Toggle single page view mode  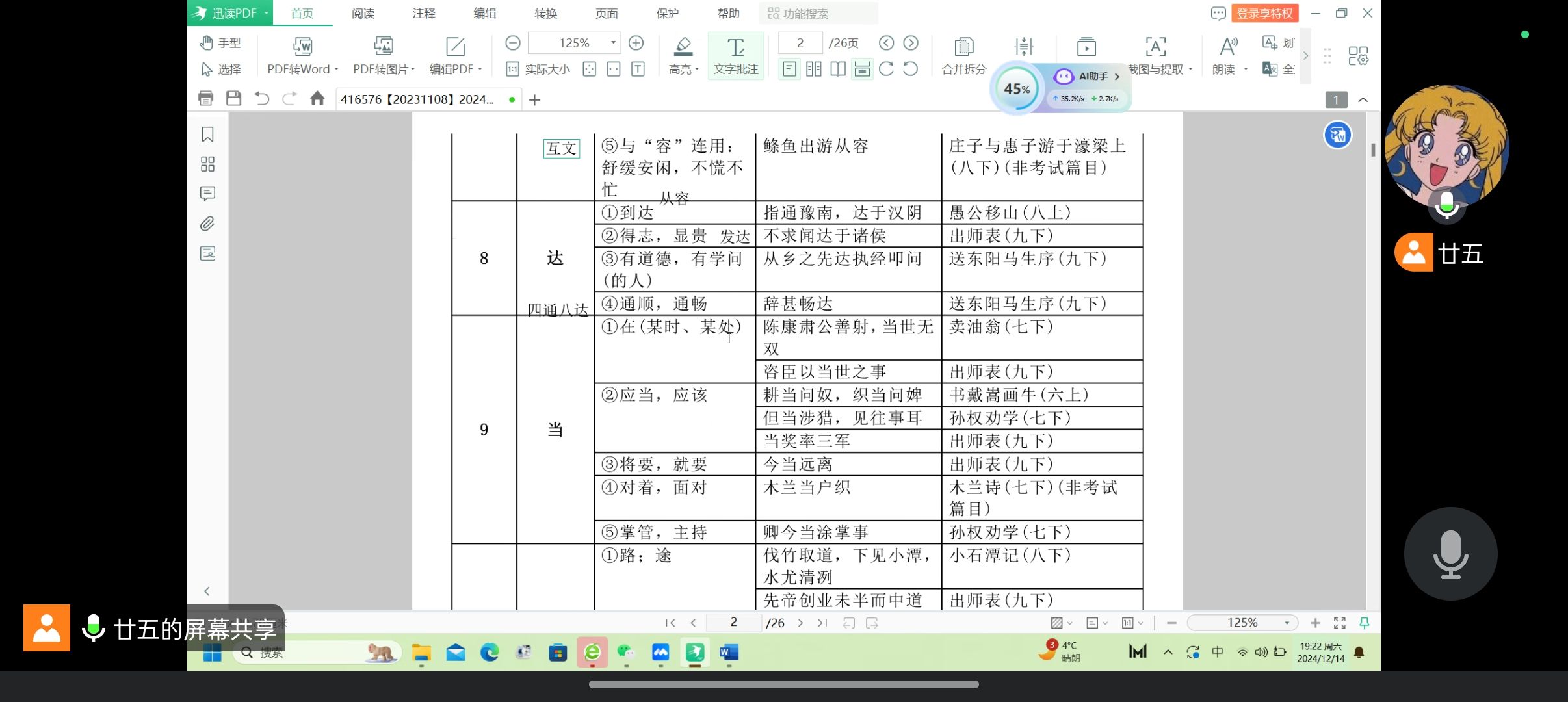pos(789,69)
